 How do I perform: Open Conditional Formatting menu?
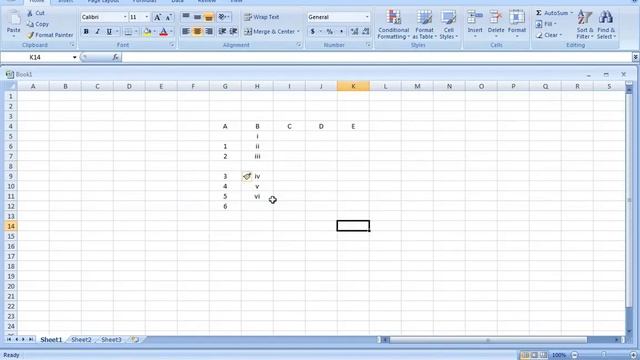click(x=393, y=24)
